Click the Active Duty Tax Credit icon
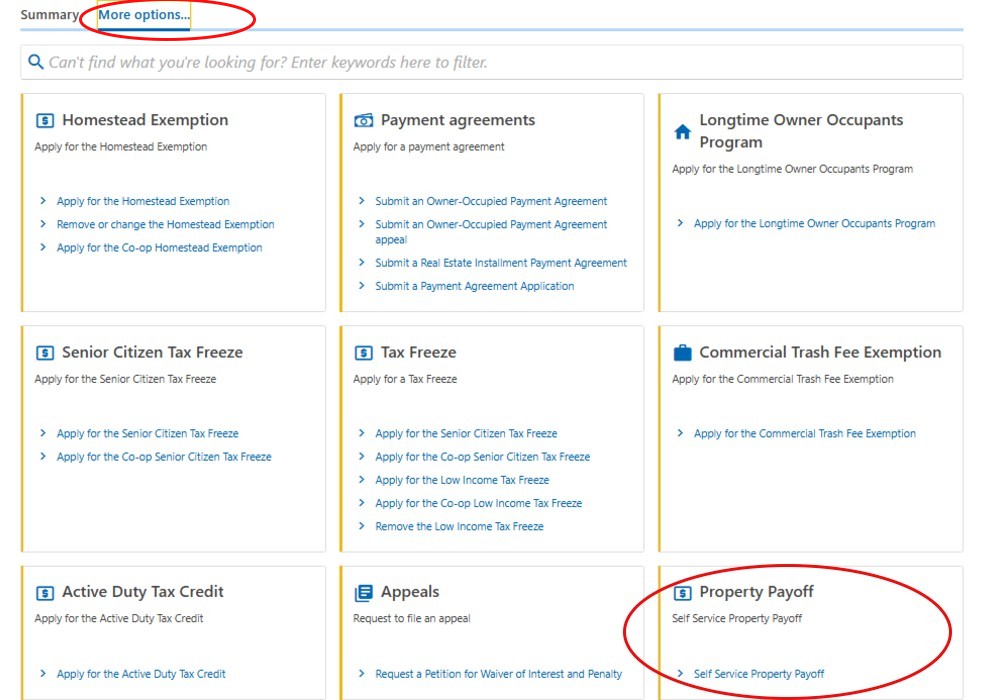This screenshot has width=1000, height=700. 45,593
